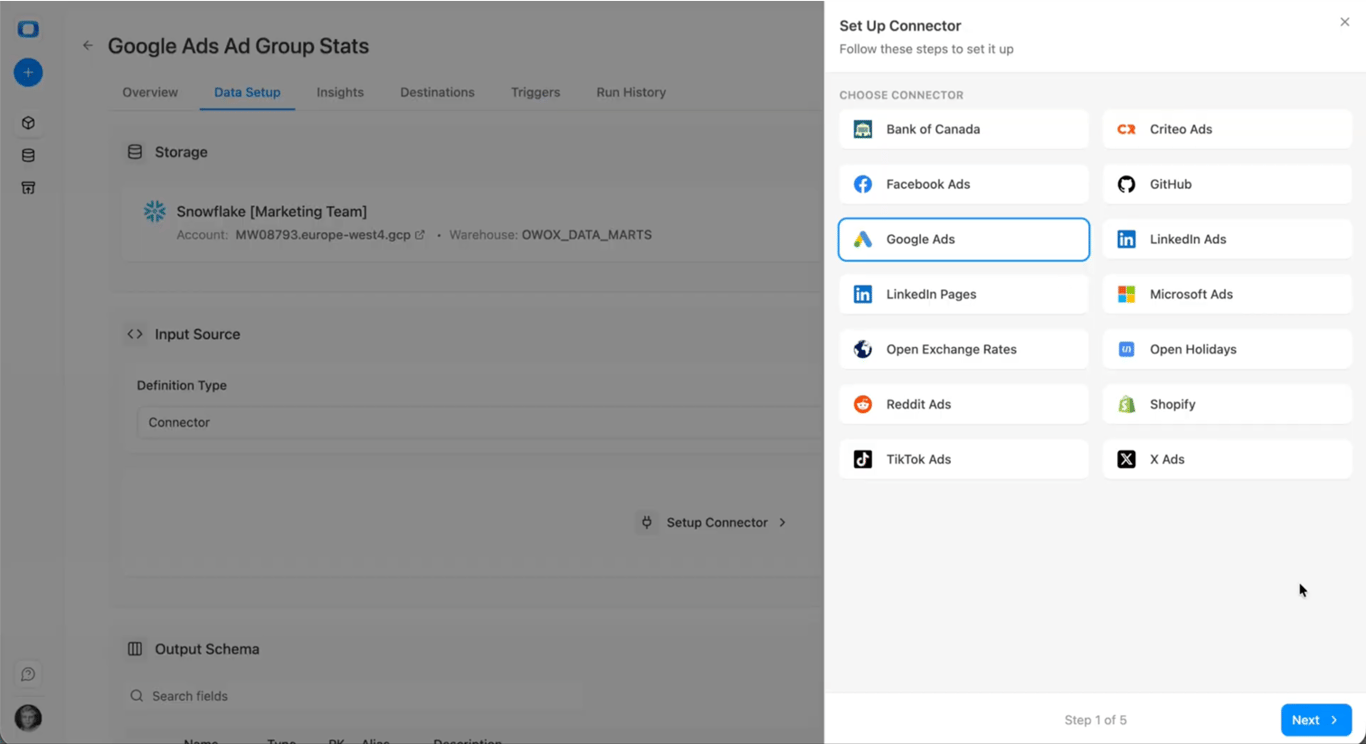
Task: Select the Google Ads connector card
Action: 964,239
